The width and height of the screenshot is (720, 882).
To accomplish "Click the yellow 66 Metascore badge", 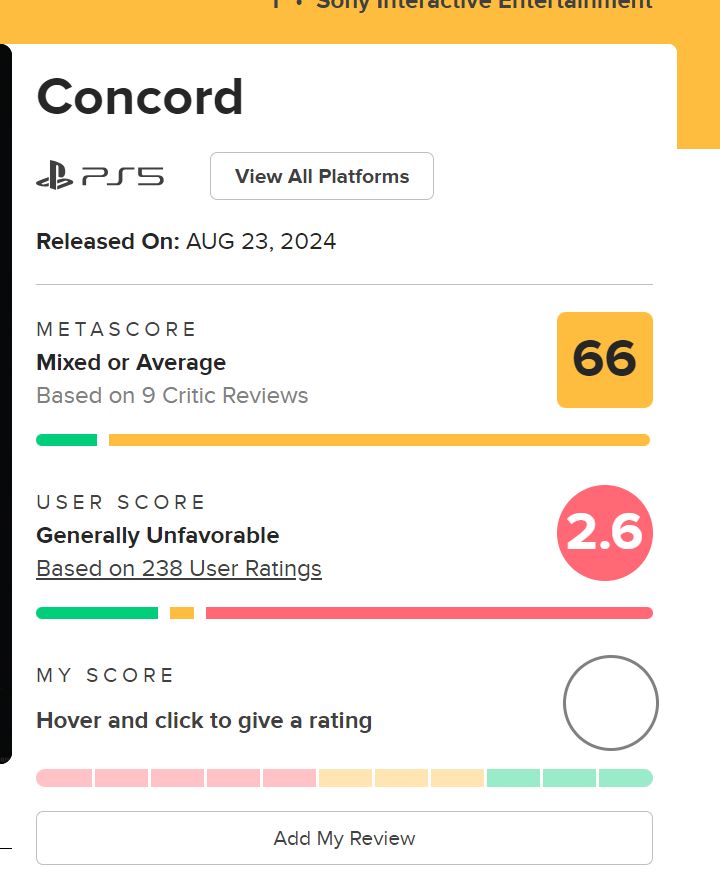I will [605, 360].
